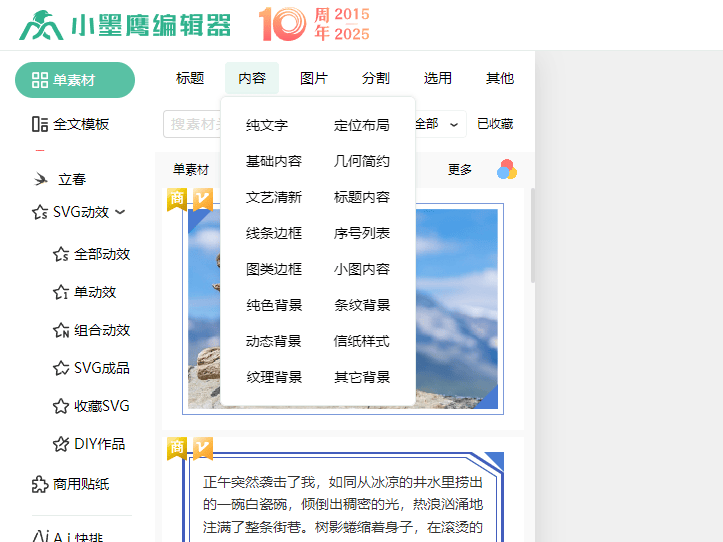This screenshot has width=723, height=542.
Task: Click the 已收藏 link
Action: pos(494,124)
